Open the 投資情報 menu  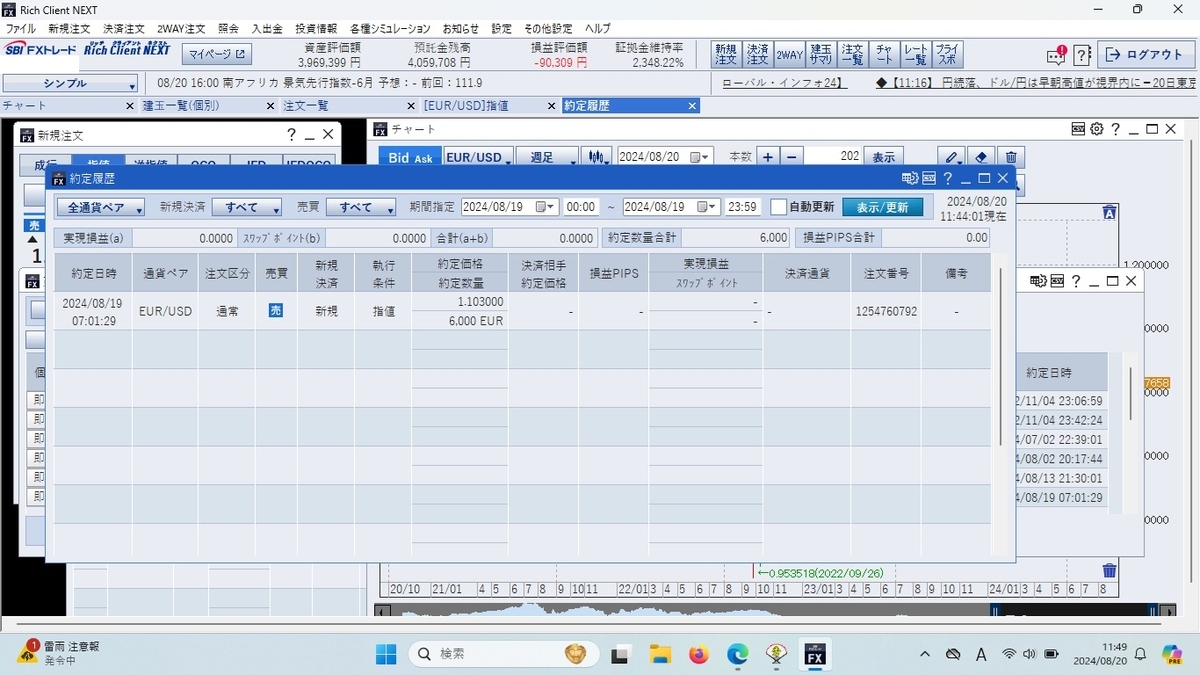tap(316, 28)
